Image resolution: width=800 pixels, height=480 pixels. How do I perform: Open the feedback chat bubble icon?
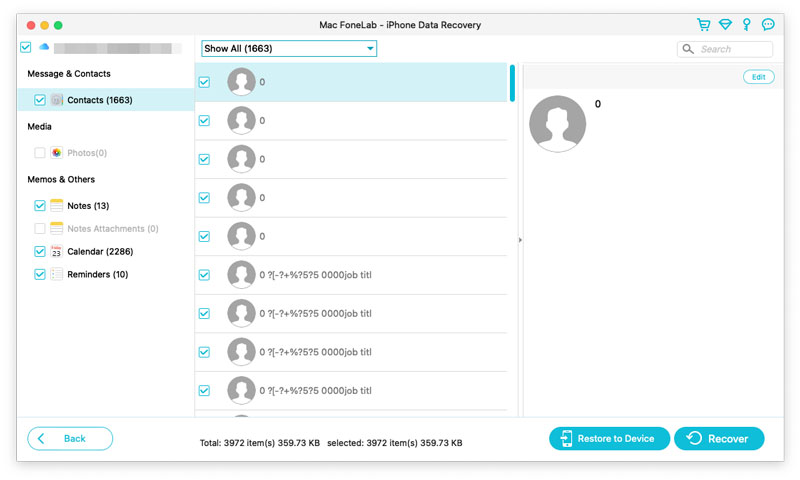(768, 24)
